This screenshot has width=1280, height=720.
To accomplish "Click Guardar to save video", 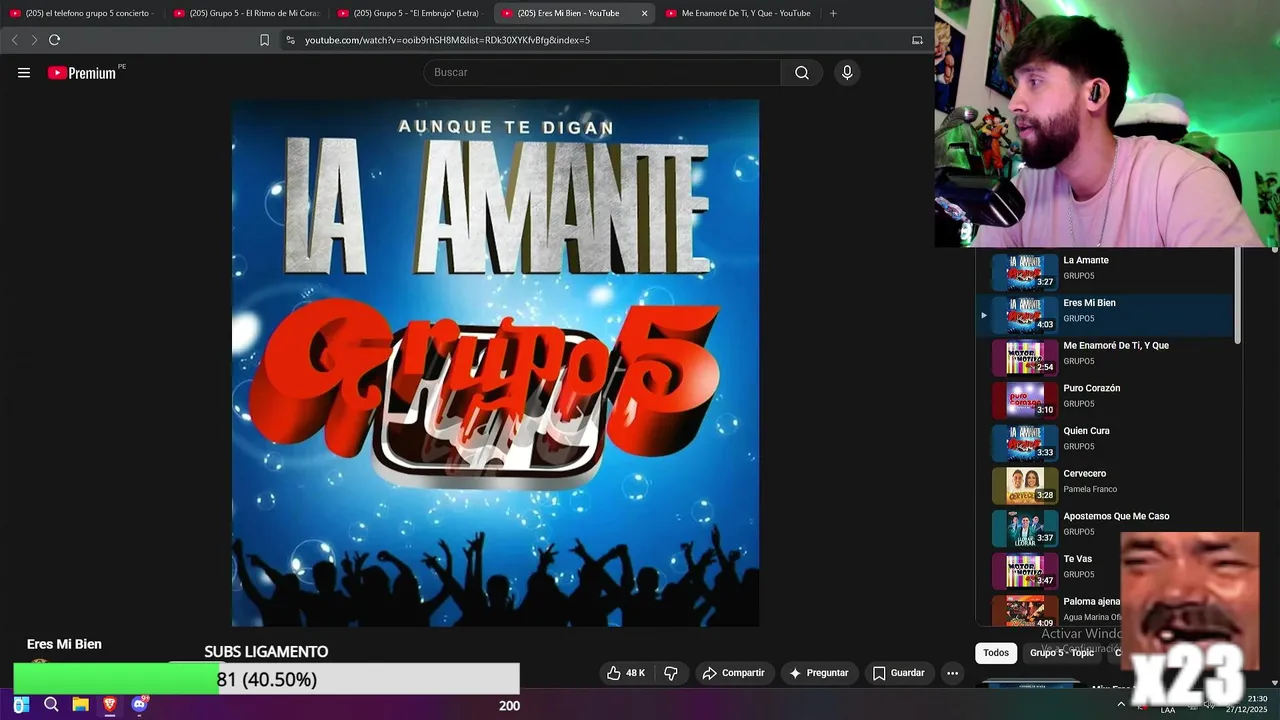I will pyautogui.click(x=898, y=673).
